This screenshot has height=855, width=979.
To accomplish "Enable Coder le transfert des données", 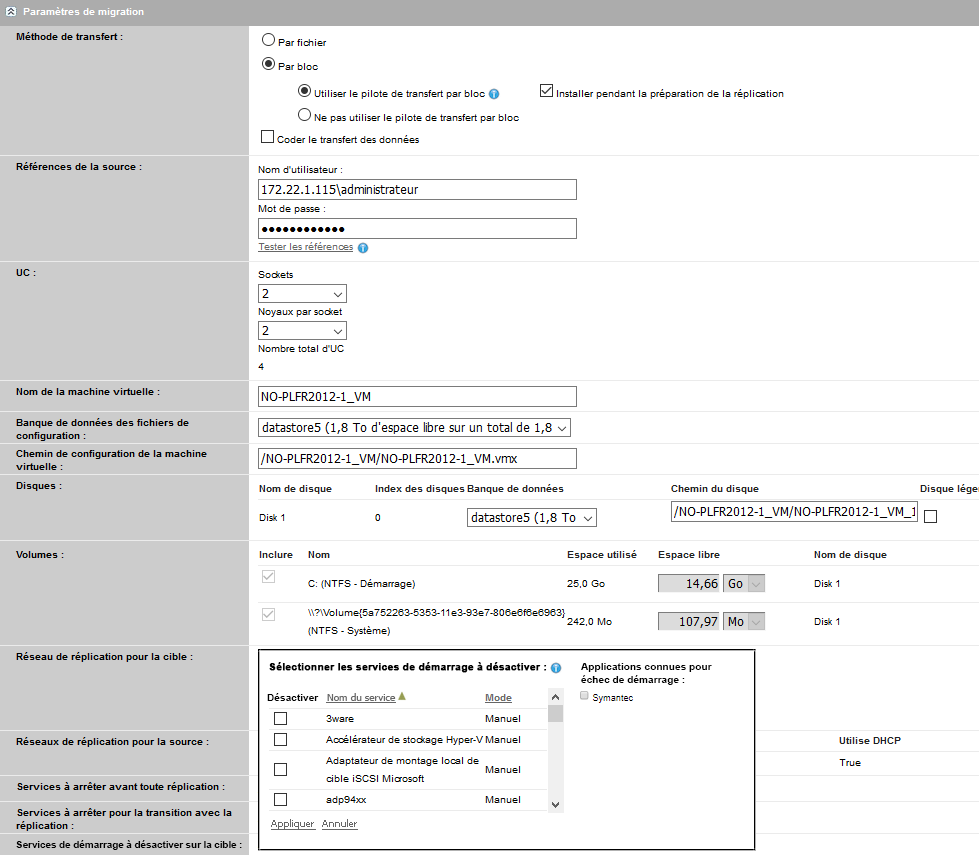I will pos(267,138).
